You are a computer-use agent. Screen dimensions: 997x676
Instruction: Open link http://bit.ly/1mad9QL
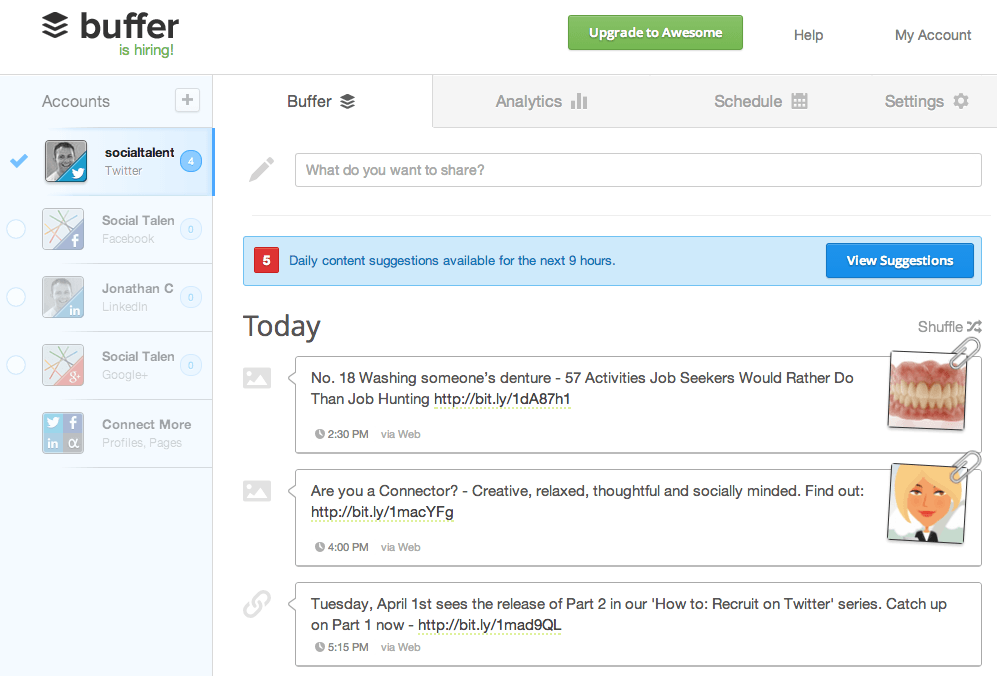pos(490,625)
